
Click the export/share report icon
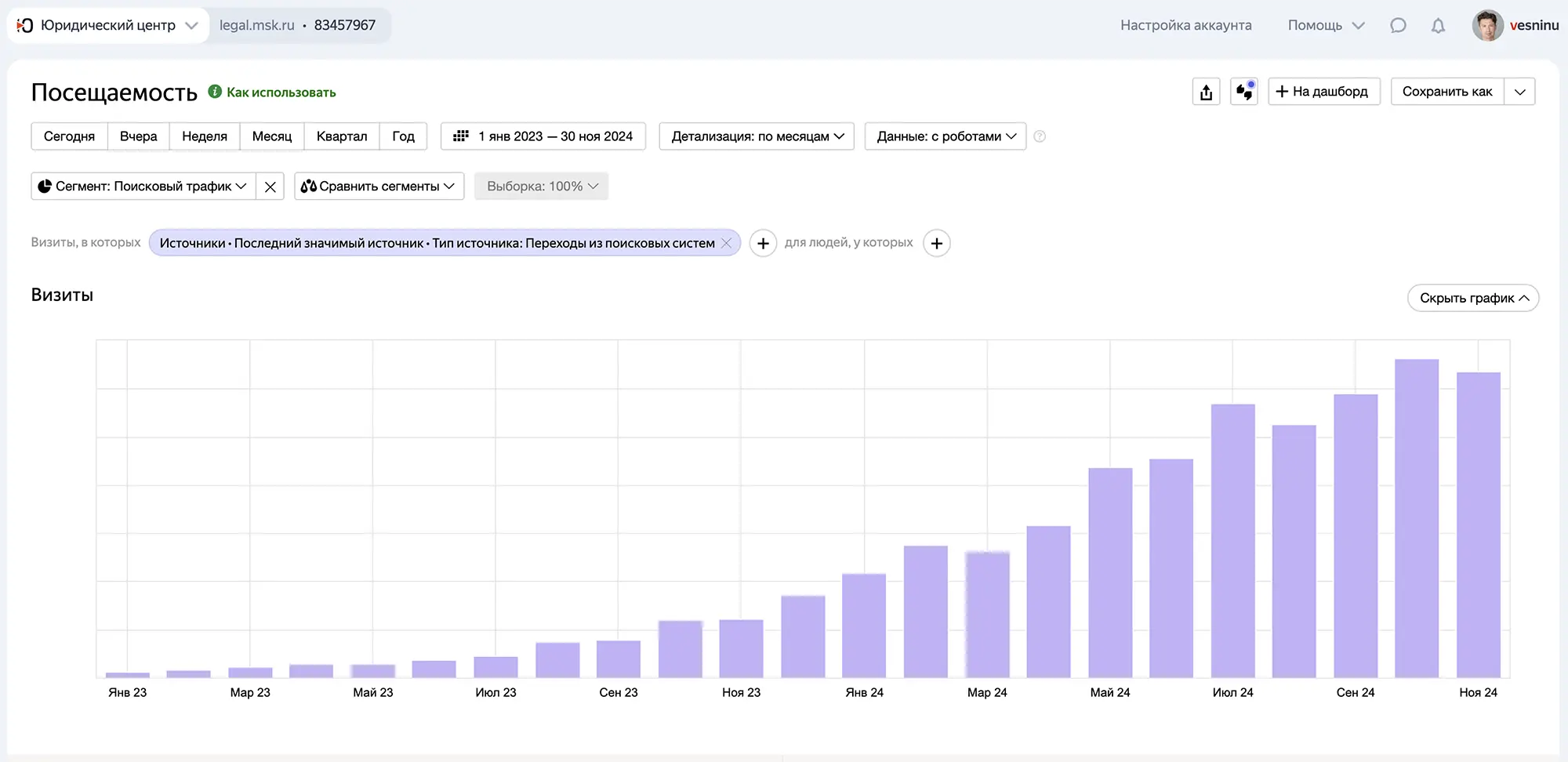pyautogui.click(x=1206, y=92)
